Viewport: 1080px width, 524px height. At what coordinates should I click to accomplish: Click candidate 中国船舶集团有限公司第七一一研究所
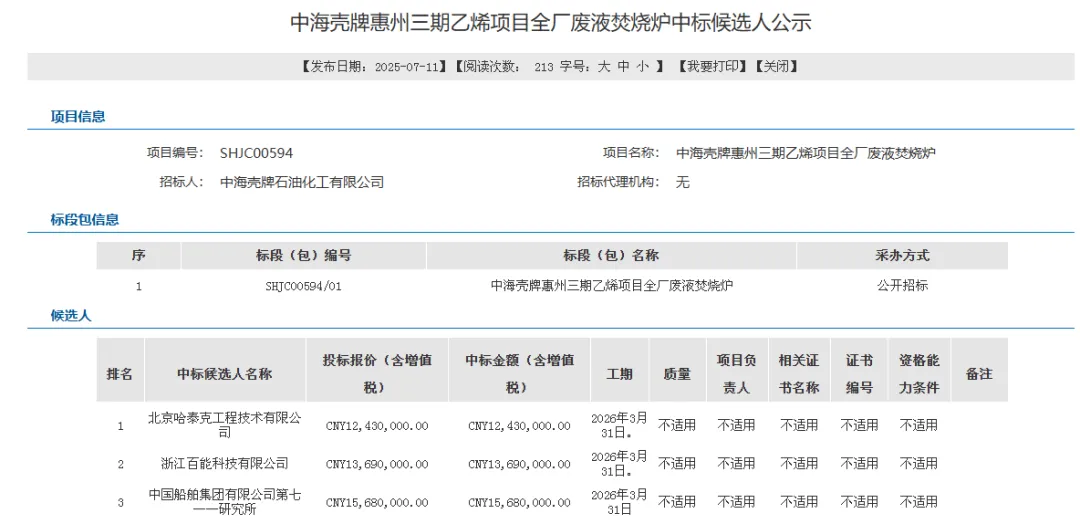225,502
